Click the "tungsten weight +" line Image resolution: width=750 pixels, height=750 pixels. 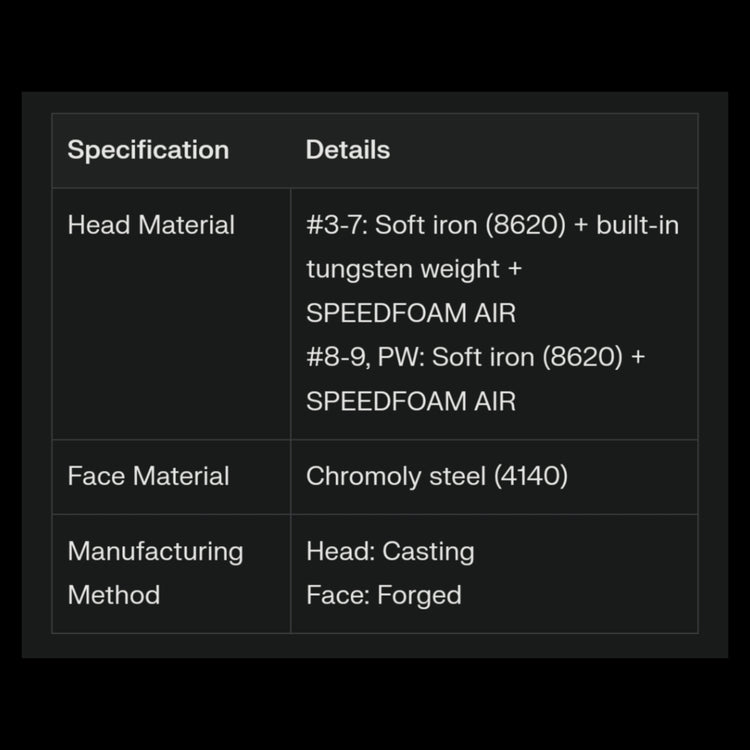pyautogui.click(x=414, y=269)
